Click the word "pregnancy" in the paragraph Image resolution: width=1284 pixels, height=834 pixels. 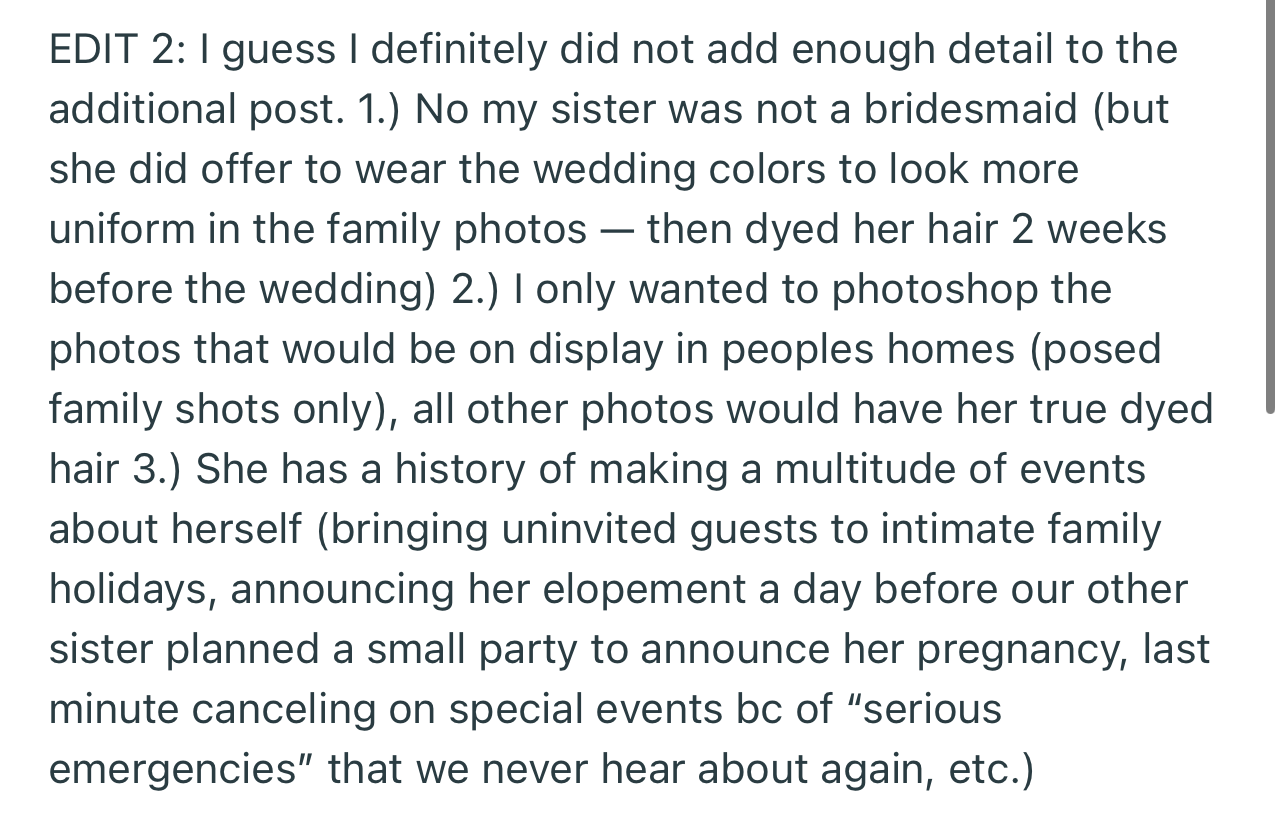pos(1015,649)
